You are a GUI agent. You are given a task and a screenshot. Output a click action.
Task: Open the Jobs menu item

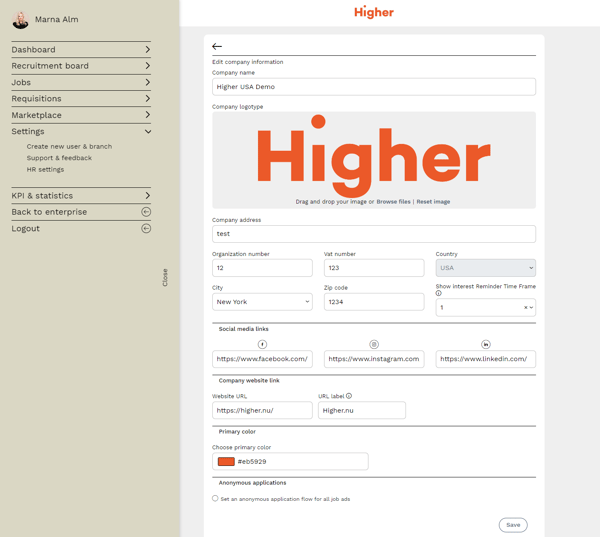[81, 82]
